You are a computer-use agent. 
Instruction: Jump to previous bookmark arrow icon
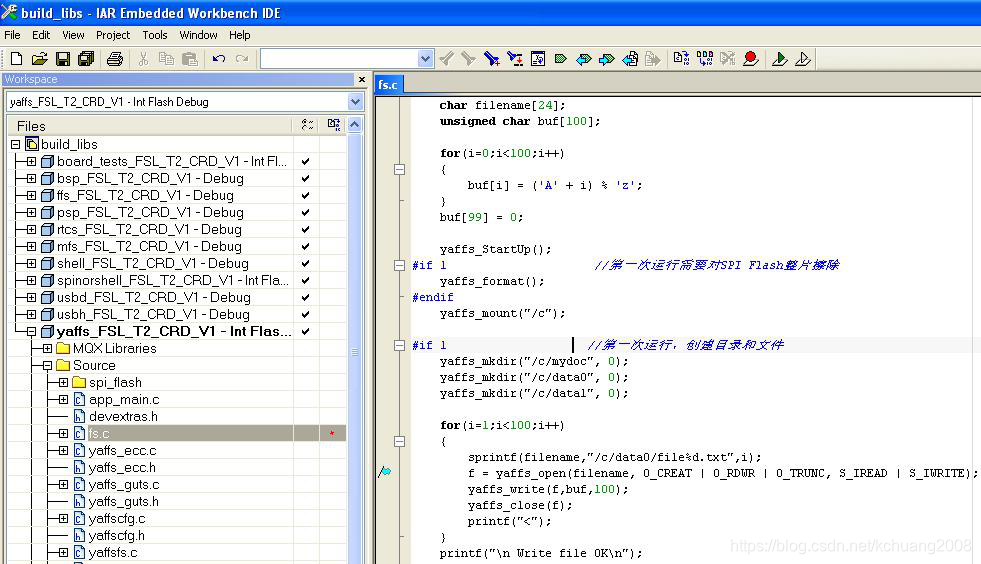pyautogui.click(x=584, y=59)
